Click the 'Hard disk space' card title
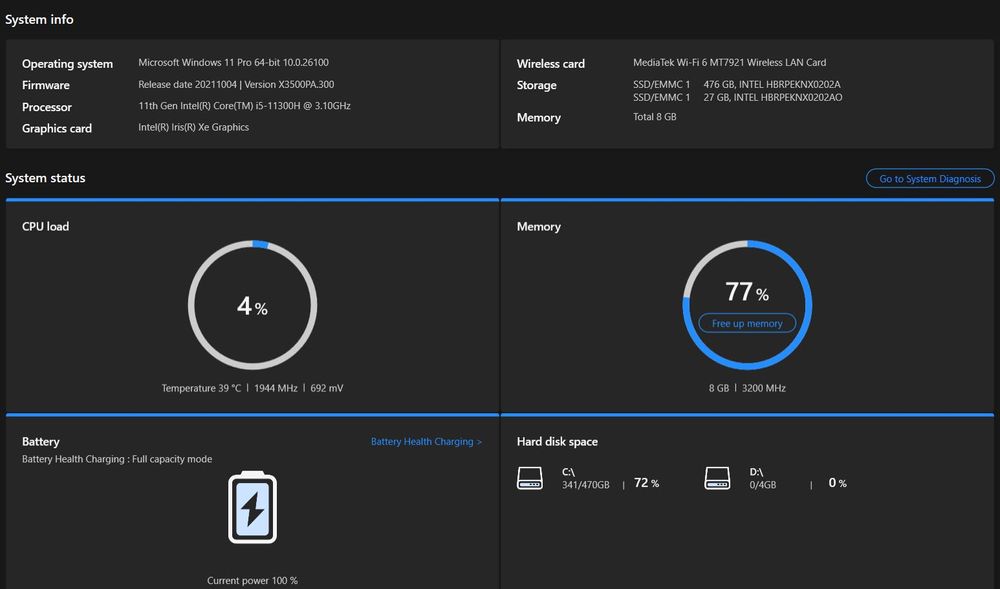Image resolution: width=1000 pixels, height=589 pixels. coord(557,441)
